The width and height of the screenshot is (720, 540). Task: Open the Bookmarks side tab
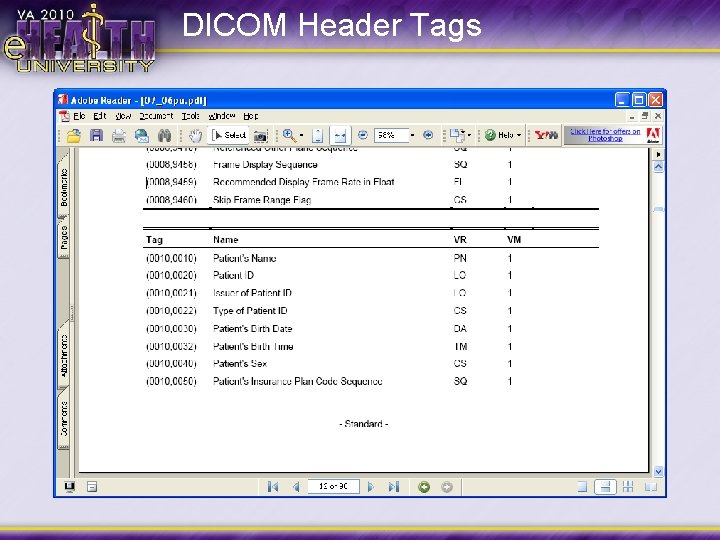(x=64, y=187)
